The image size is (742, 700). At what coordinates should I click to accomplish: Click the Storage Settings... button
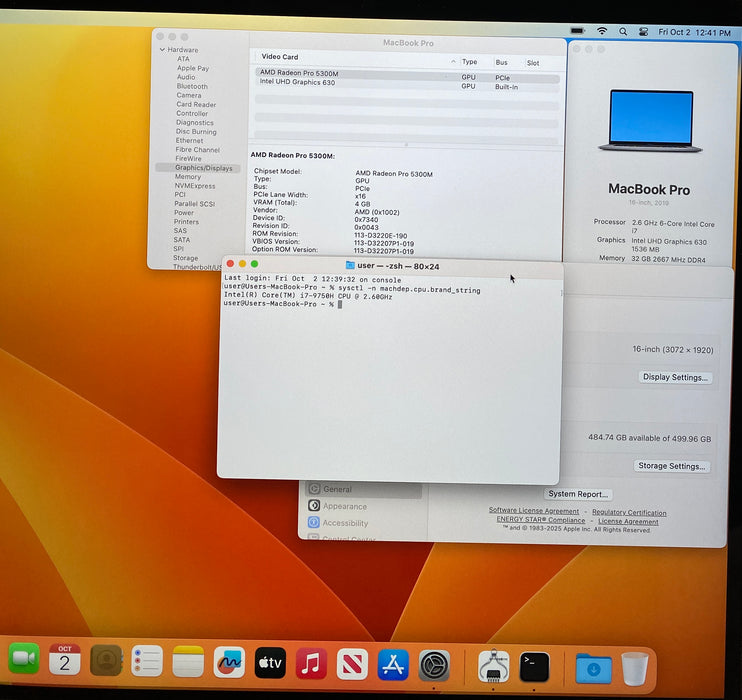(x=671, y=466)
